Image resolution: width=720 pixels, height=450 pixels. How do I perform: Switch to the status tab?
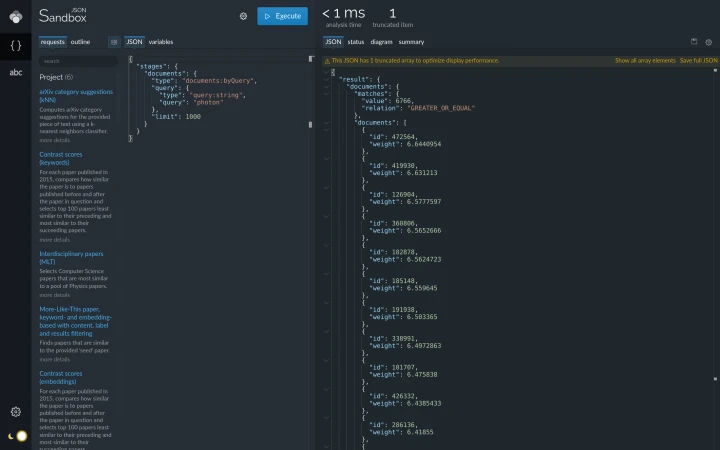click(x=356, y=42)
